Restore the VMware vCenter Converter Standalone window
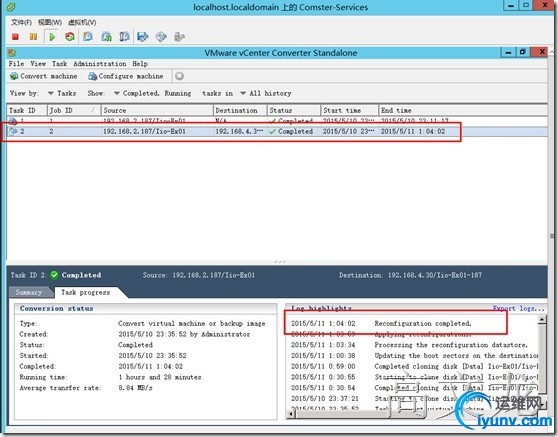This screenshot has width=558, height=437. tap(523, 52)
